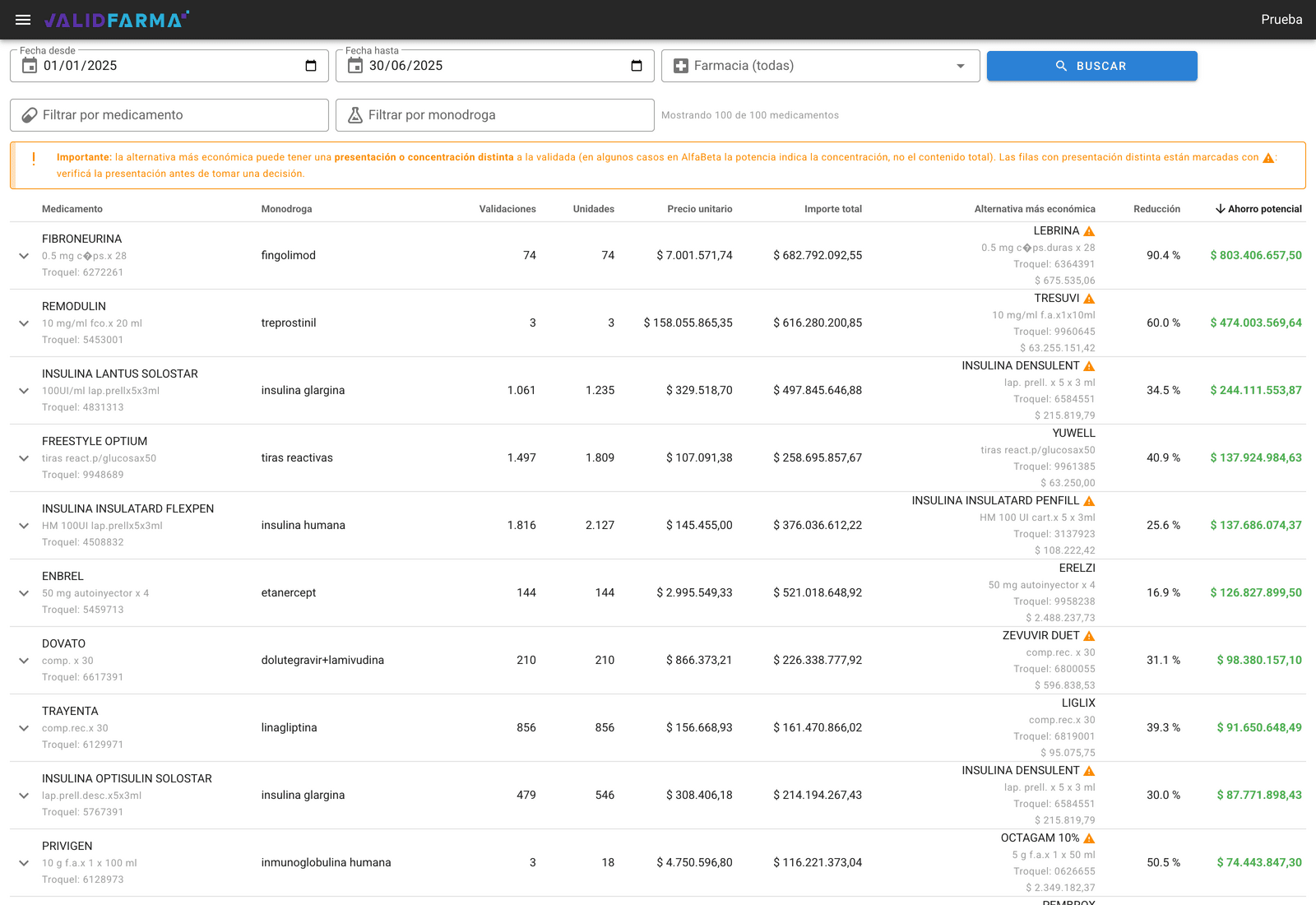This screenshot has height=905, width=1316.
Task: Click the BUSCAR button
Action: click(x=1091, y=66)
